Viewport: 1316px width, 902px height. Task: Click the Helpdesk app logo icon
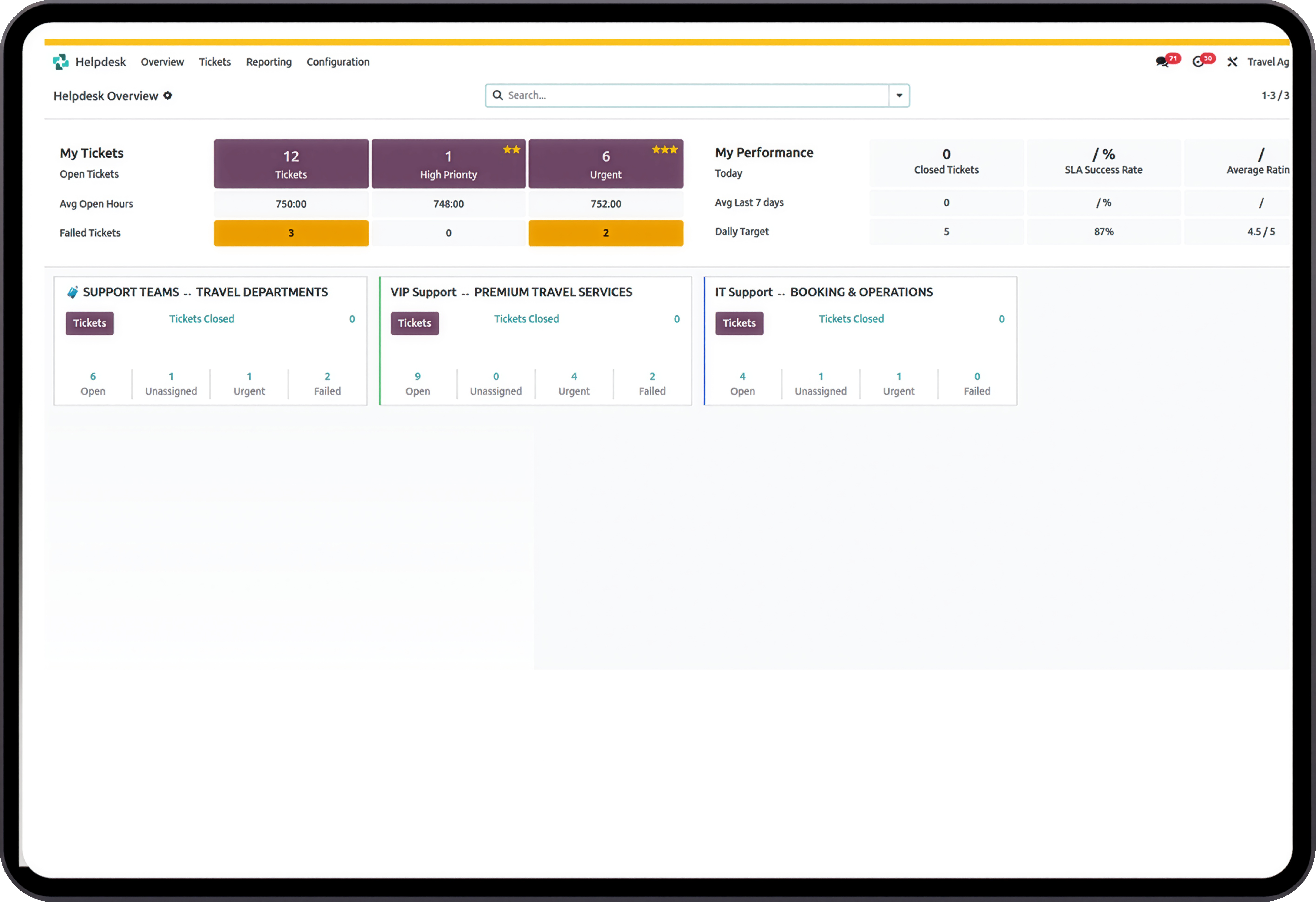point(61,62)
